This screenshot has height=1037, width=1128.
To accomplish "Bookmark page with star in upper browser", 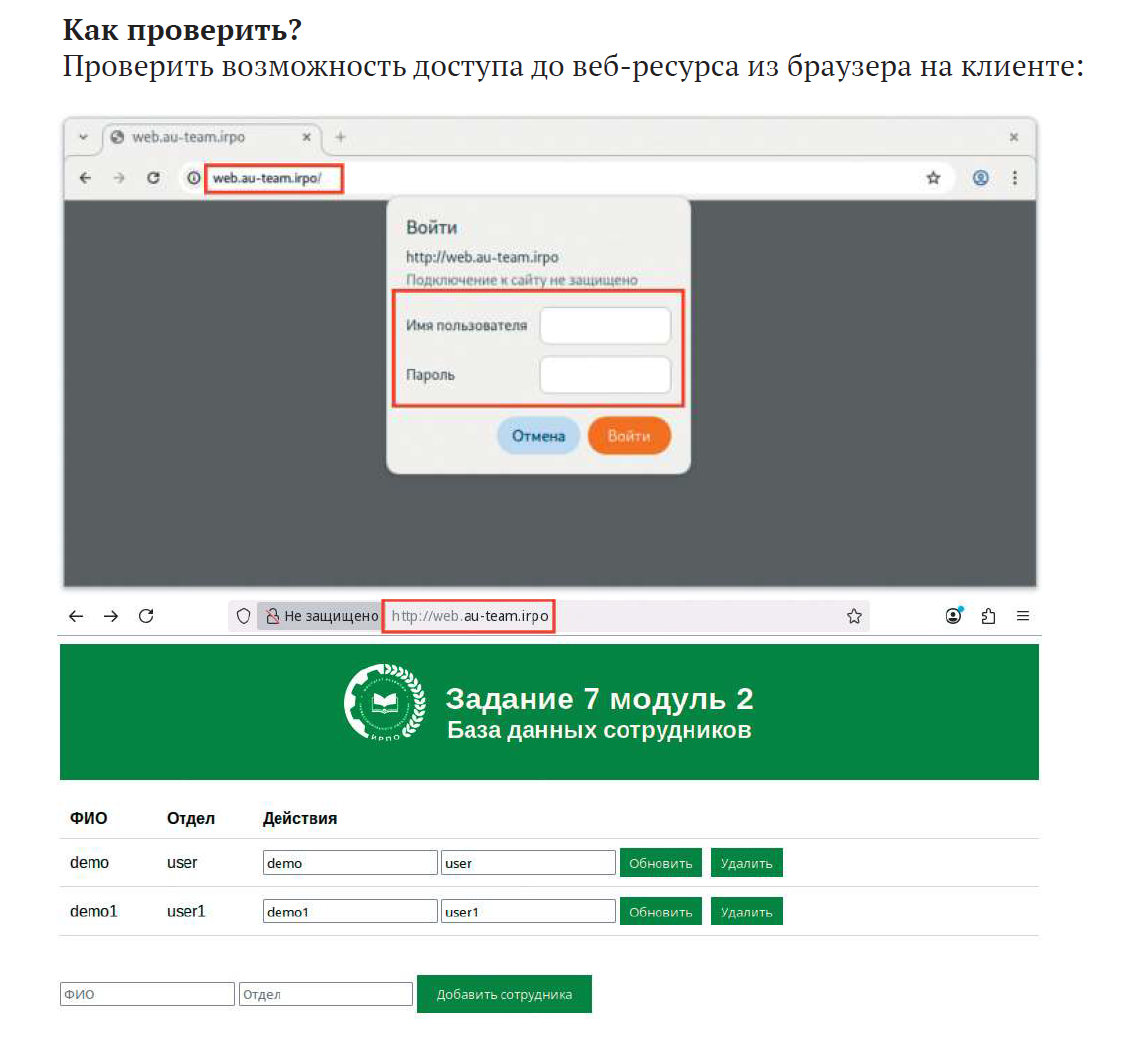I will coord(933,178).
